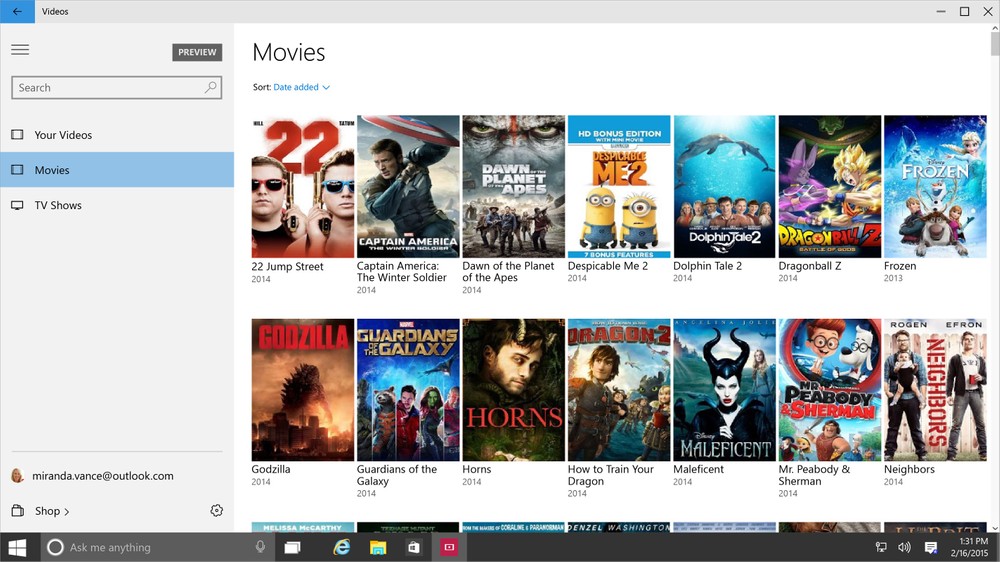Open Despicable Me 2 poster
Viewport: 1000px width, 562px height.
[619, 186]
